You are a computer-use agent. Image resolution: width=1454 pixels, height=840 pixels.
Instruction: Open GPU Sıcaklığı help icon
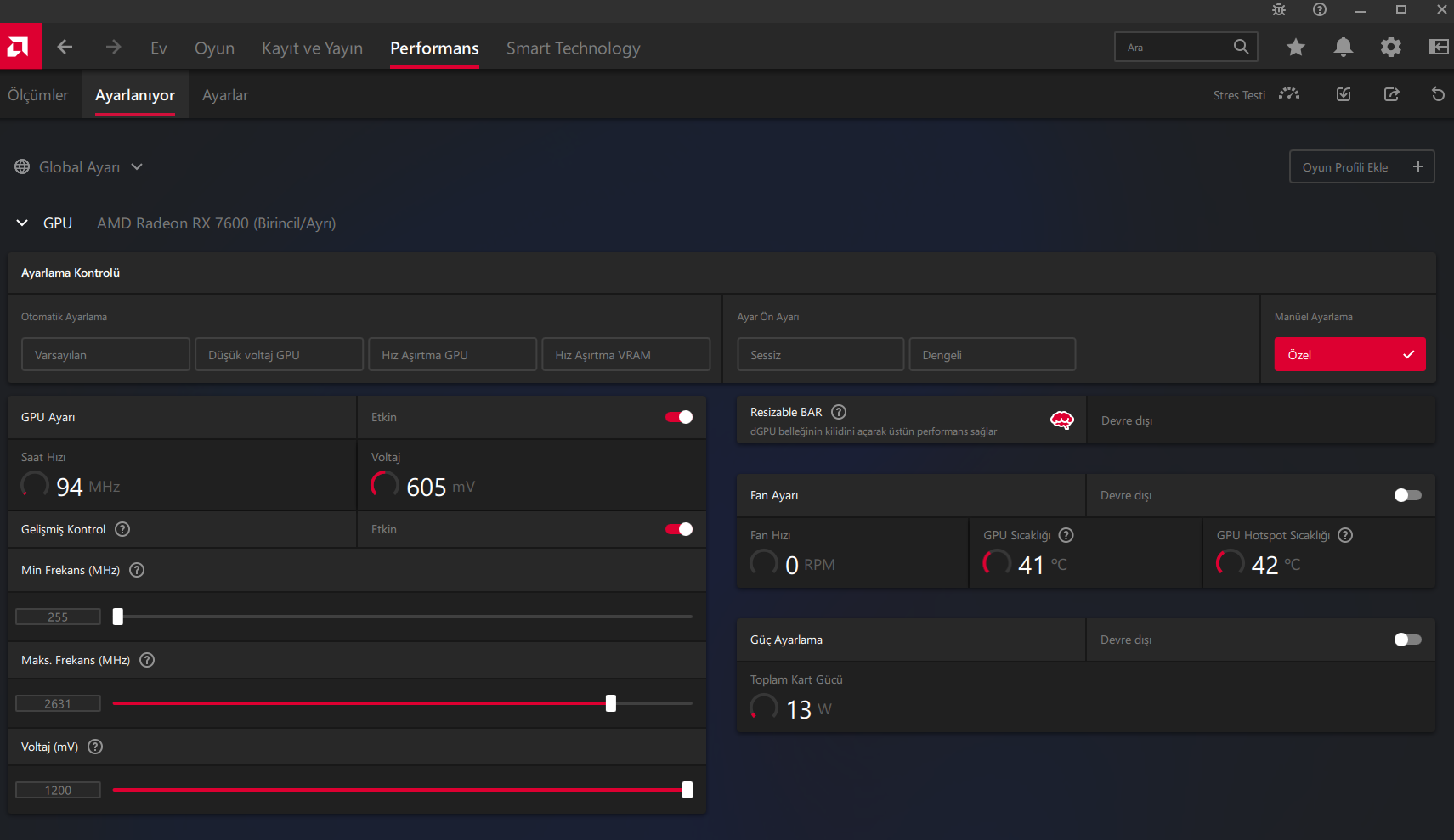pyautogui.click(x=1066, y=535)
